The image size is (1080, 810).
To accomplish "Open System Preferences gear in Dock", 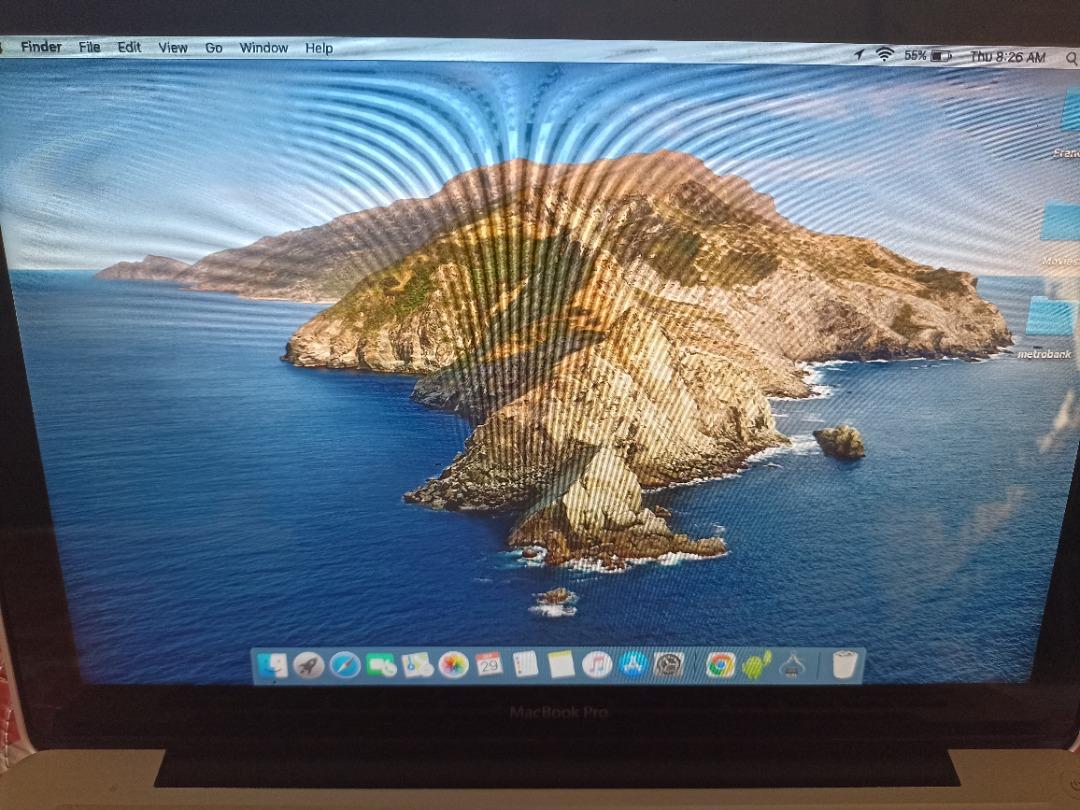I will click(669, 664).
